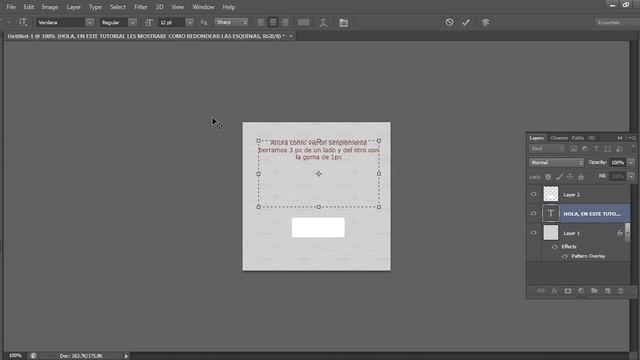Expand the status bar info arrow
640x360 pixels.
click(126, 356)
